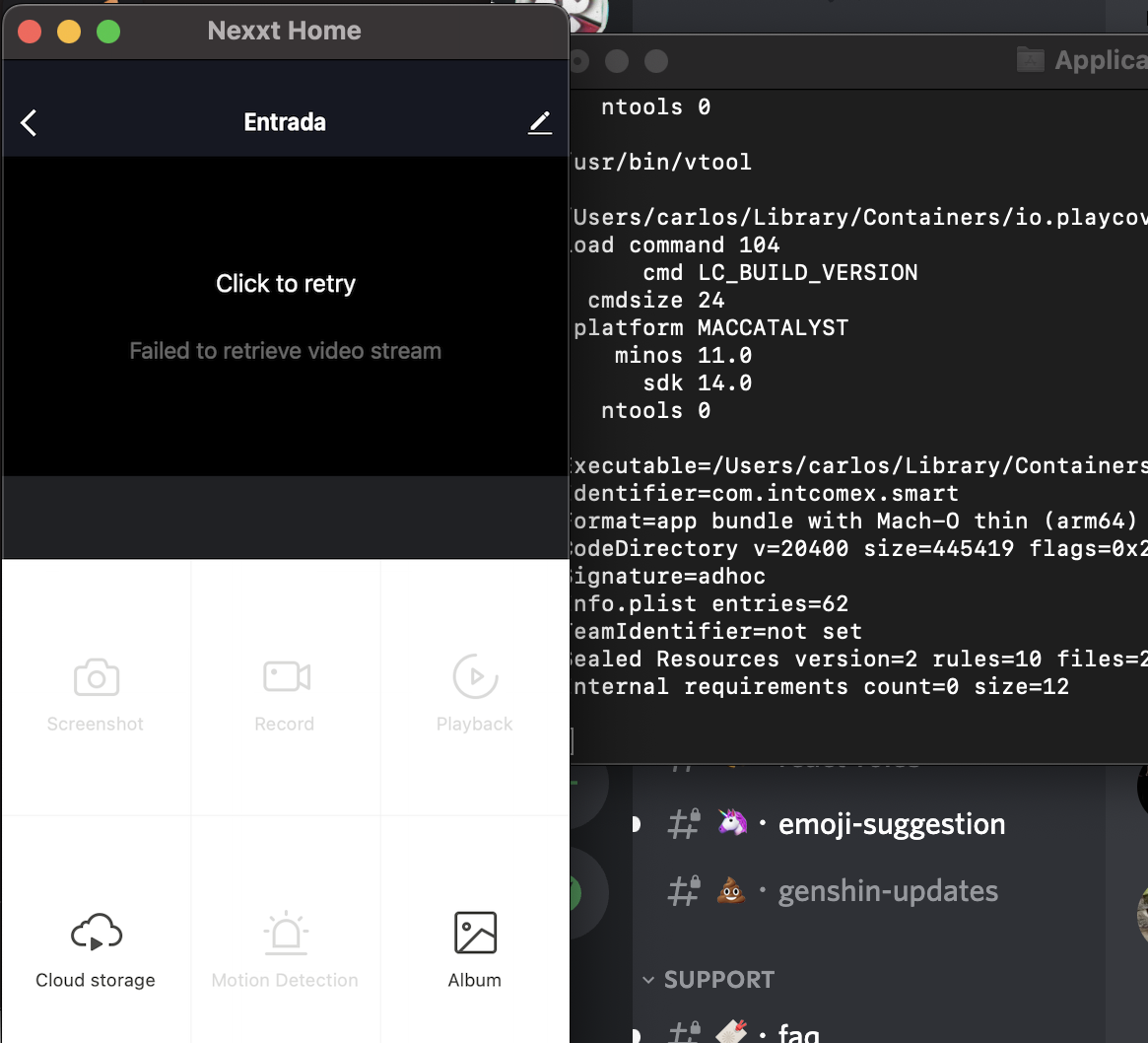Image resolution: width=1148 pixels, height=1043 pixels.
Task: Click the 'Info.plist entries=62' line in Terminal
Action: [710, 604]
